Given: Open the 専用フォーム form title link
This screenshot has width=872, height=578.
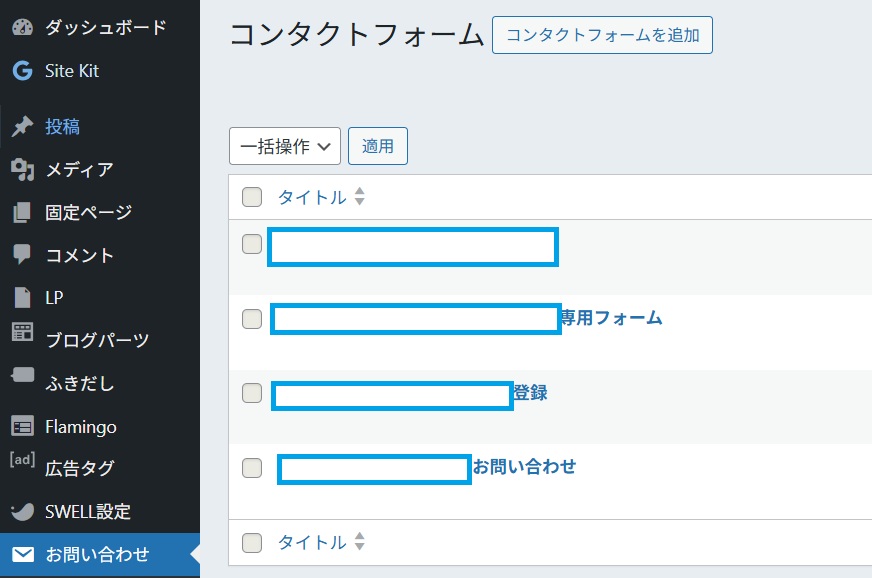Looking at the screenshot, I should (611, 318).
